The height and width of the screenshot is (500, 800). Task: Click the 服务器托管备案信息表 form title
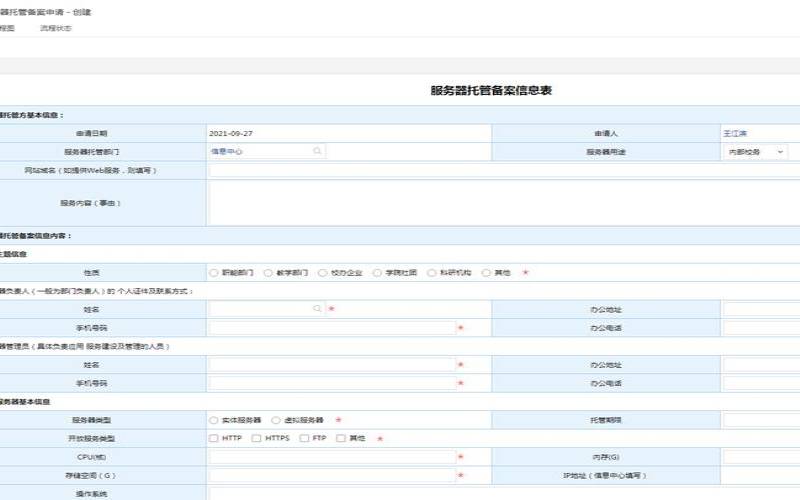[491, 90]
